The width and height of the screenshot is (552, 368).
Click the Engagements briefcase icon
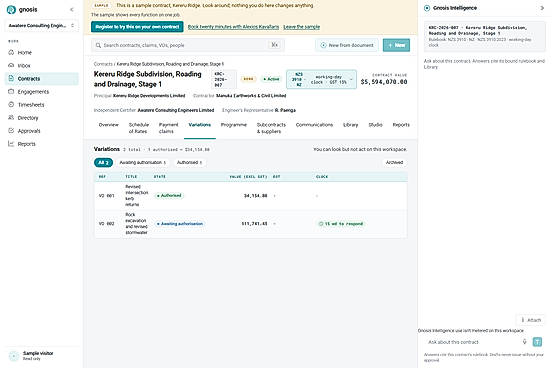11,91
